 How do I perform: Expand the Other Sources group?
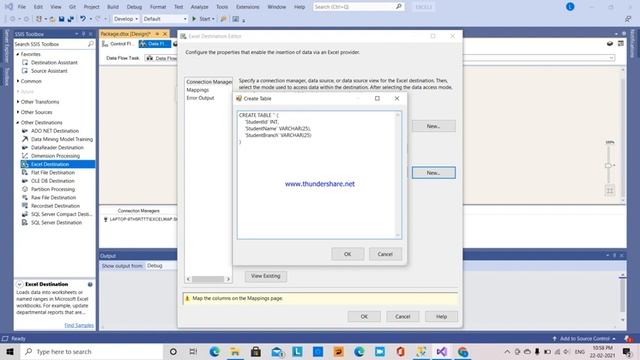(18, 112)
